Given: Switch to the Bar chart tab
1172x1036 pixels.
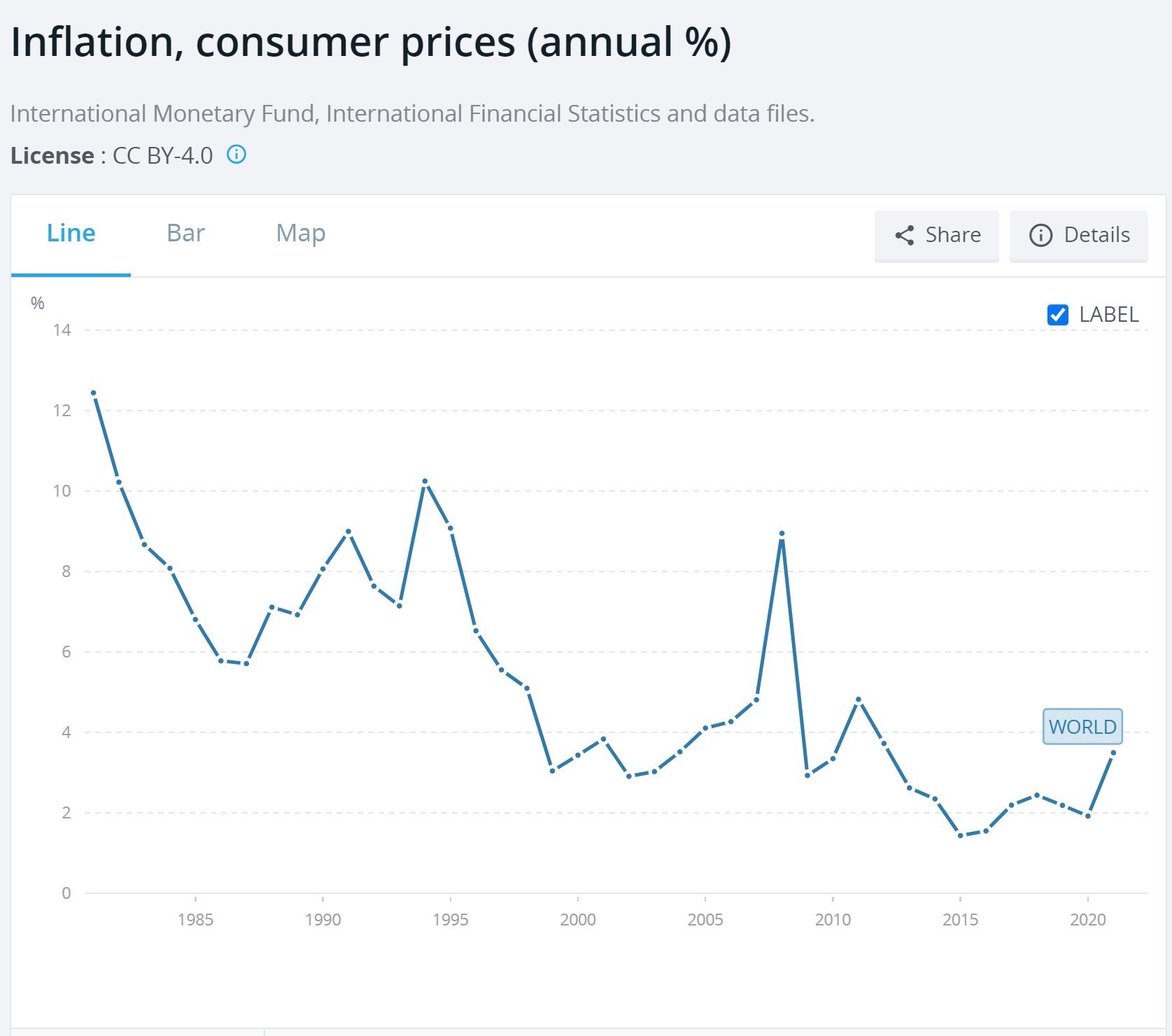Looking at the screenshot, I should click(x=185, y=233).
